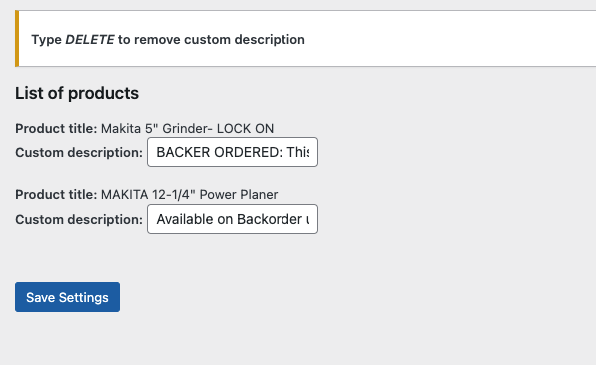Screen dimensions: 596x365
Task: Focus the Power Planer custom description field
Action: [232, 219]
